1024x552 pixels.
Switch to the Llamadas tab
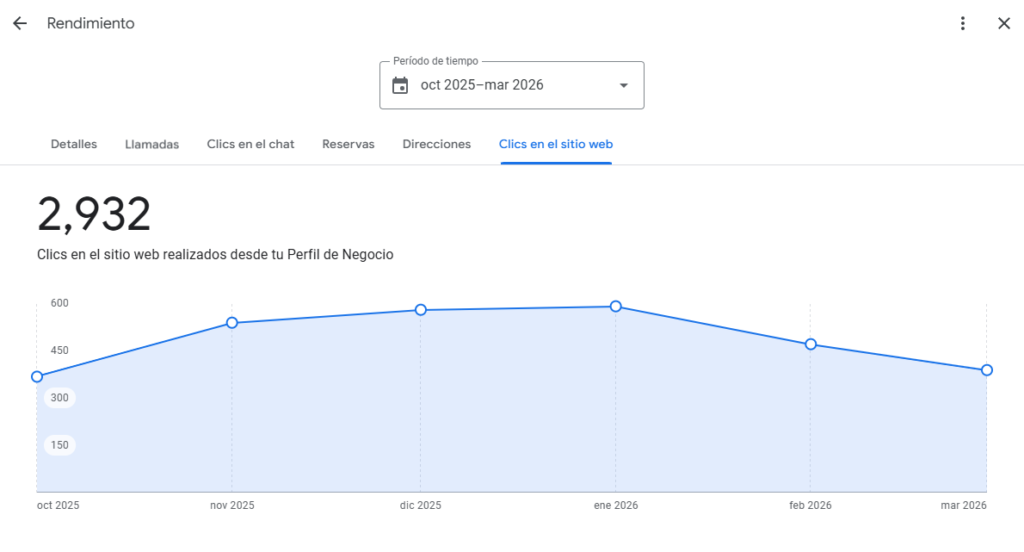coord(152,144)
